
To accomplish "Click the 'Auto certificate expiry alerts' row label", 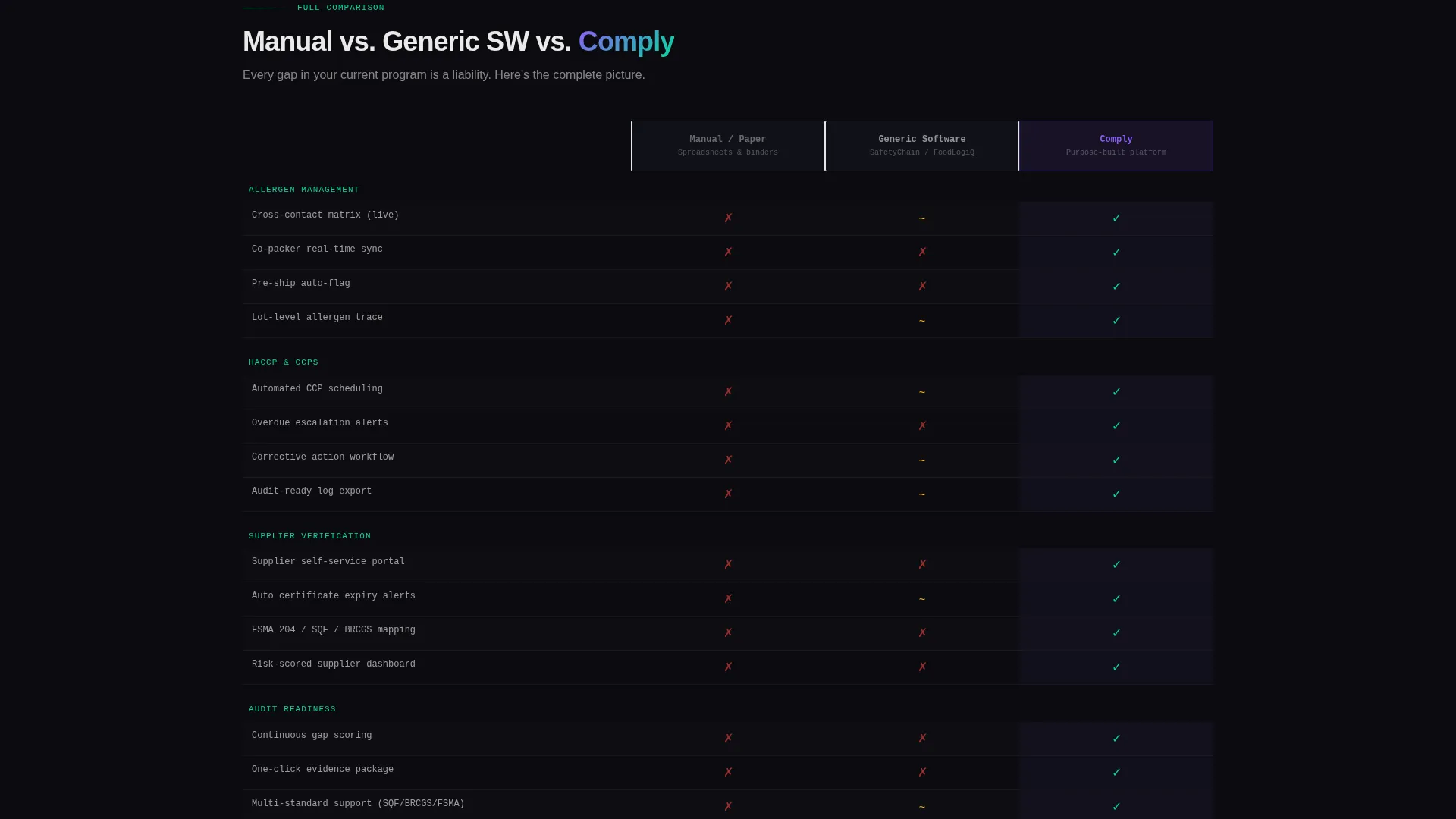I will pyautogui.click(x=334, y=596).
